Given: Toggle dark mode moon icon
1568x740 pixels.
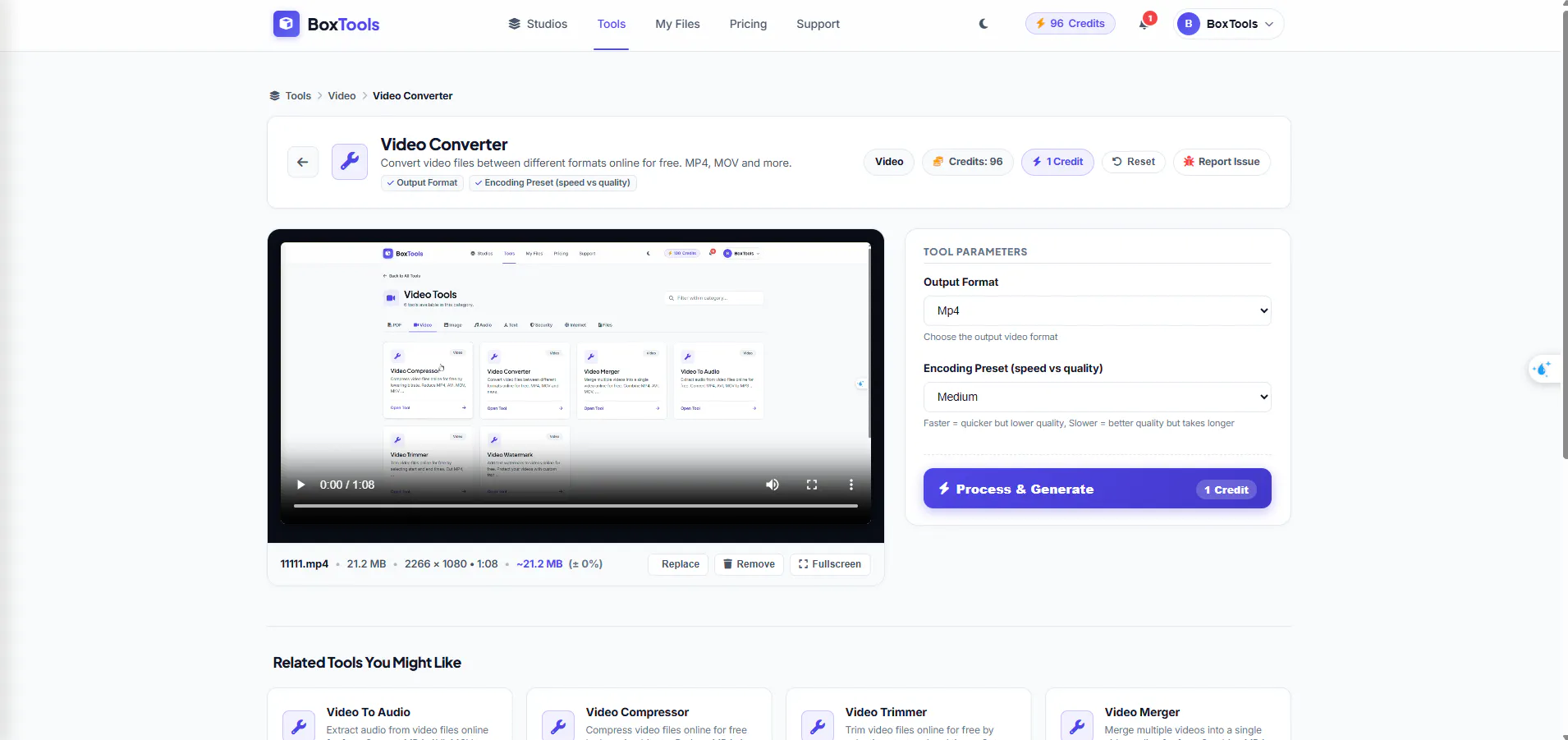Looking at the screenshot, I should coord(983,24).
